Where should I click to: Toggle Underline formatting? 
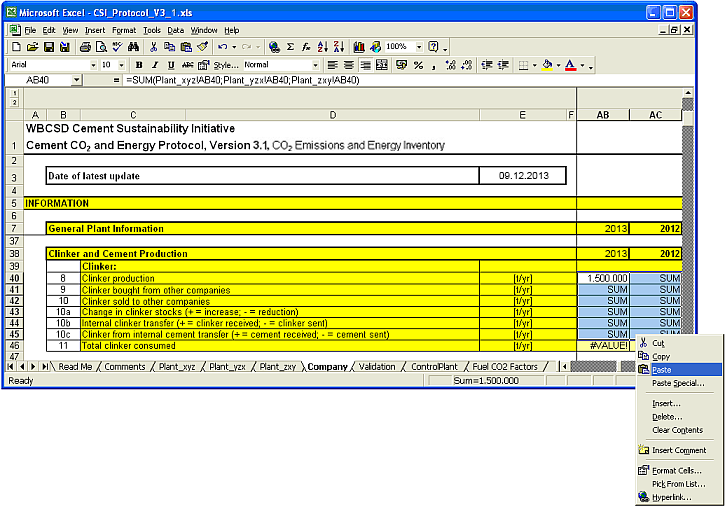[171, 65]
